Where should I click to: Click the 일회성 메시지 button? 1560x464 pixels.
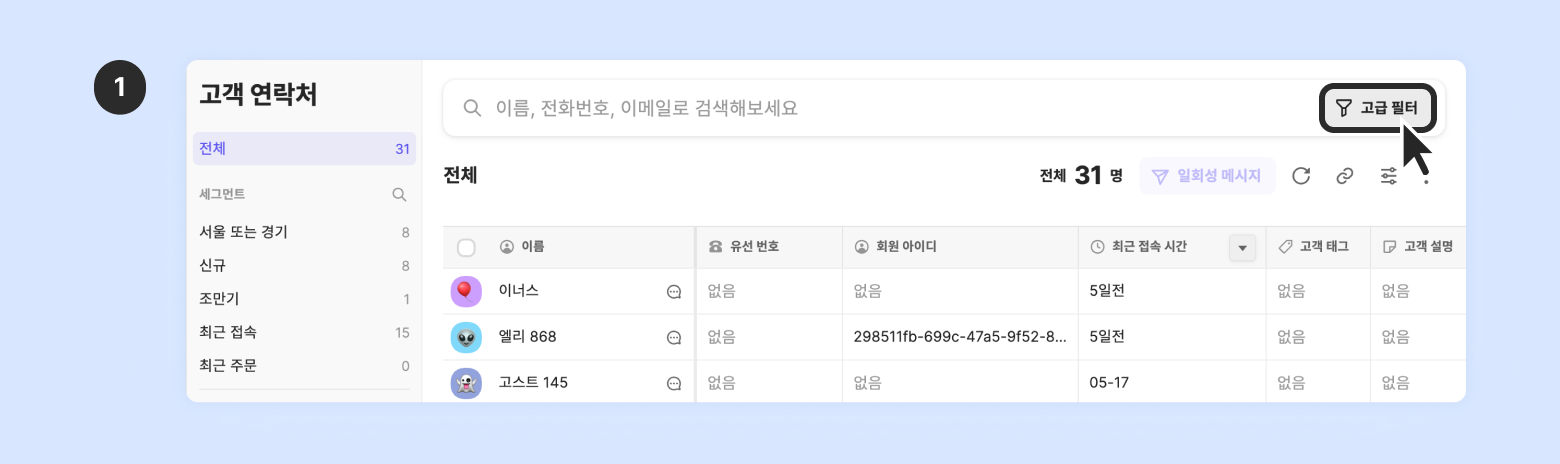point(1207,176)
